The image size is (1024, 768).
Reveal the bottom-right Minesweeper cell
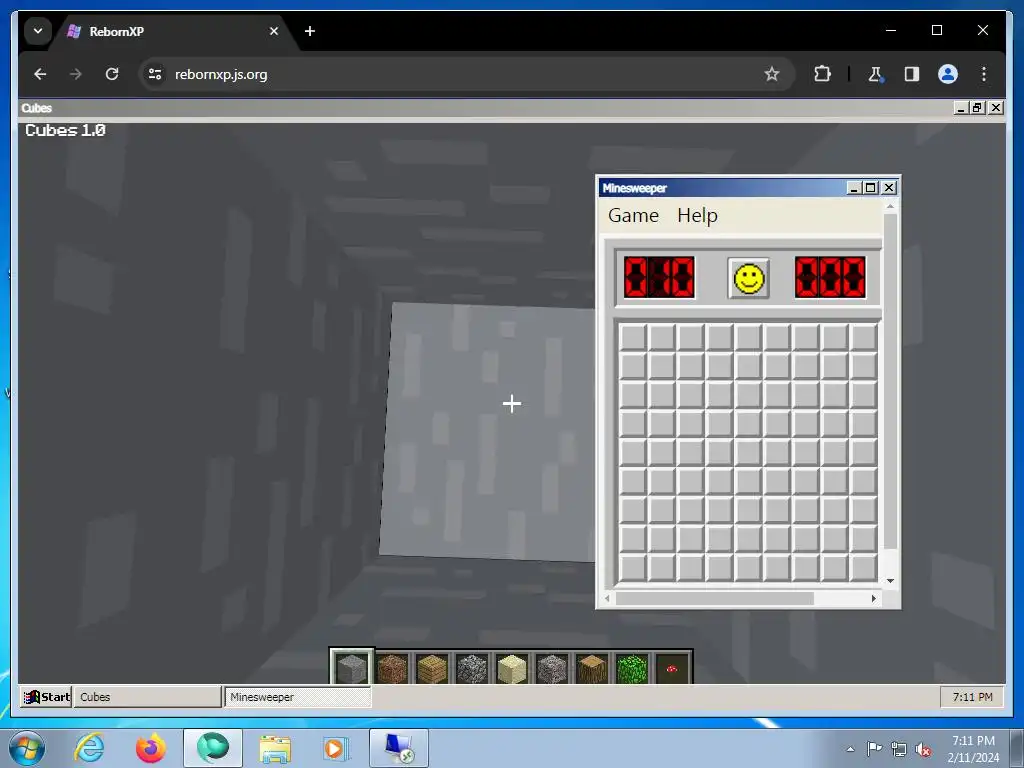pos(863,568)
